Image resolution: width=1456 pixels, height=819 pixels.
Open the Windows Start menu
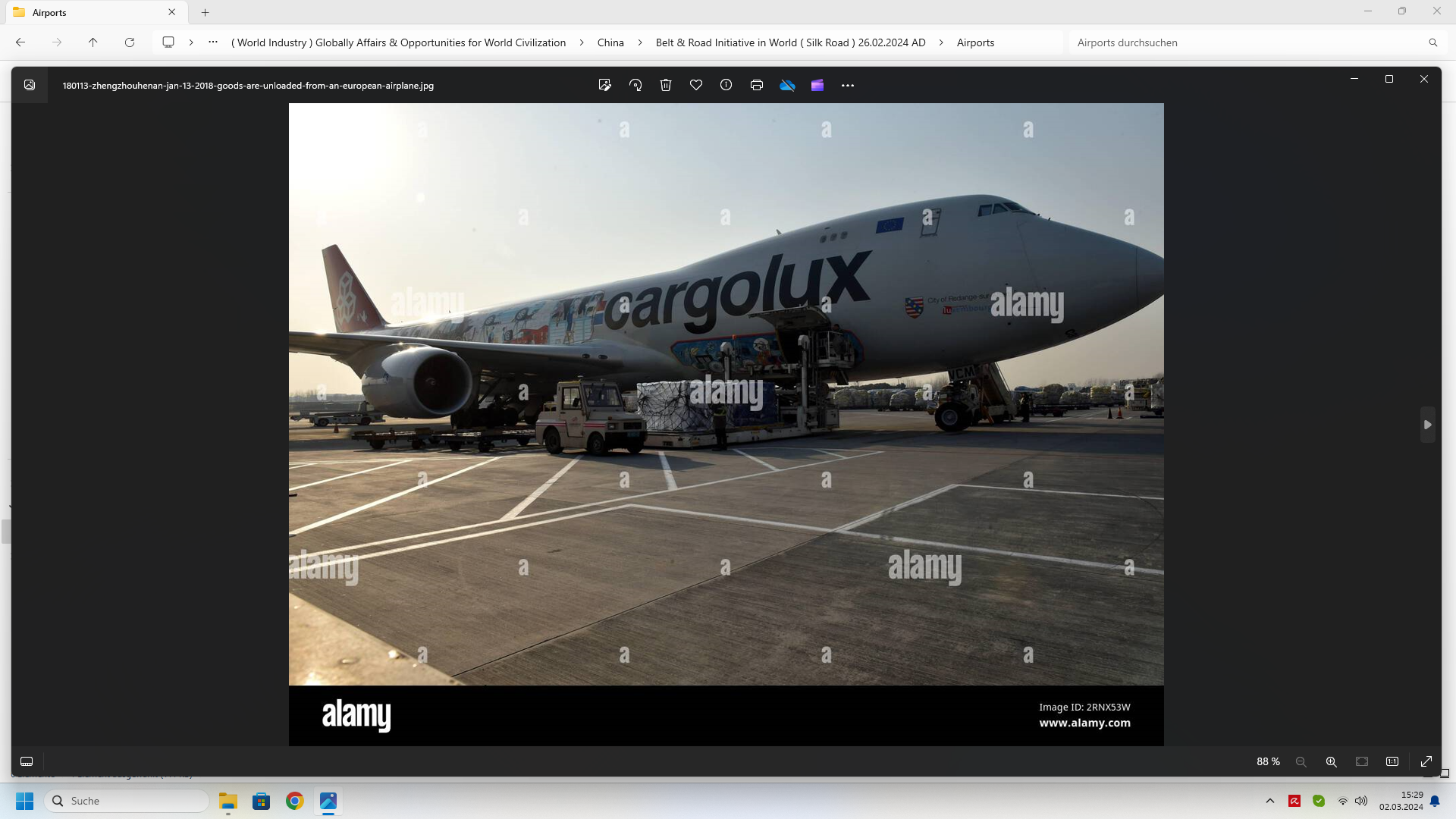[24, 801]
